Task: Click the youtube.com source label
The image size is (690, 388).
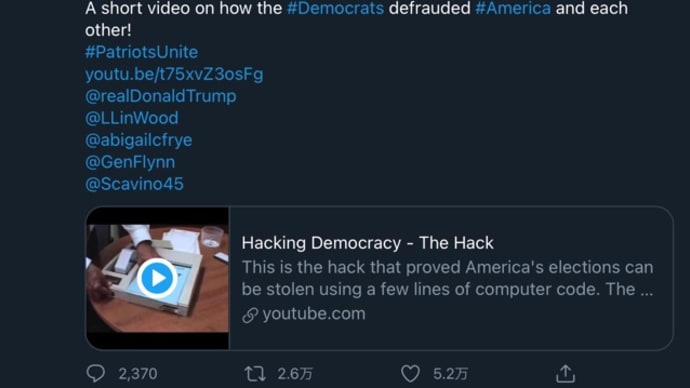Action: (314, 314)
